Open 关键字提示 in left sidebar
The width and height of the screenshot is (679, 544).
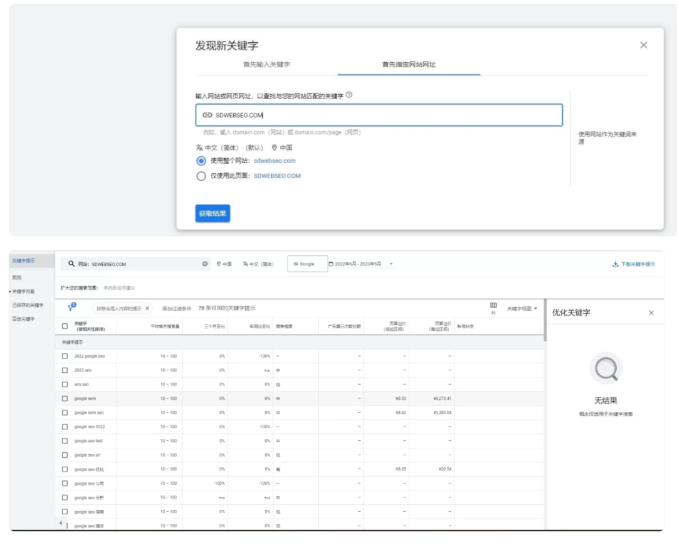[23, 261]
